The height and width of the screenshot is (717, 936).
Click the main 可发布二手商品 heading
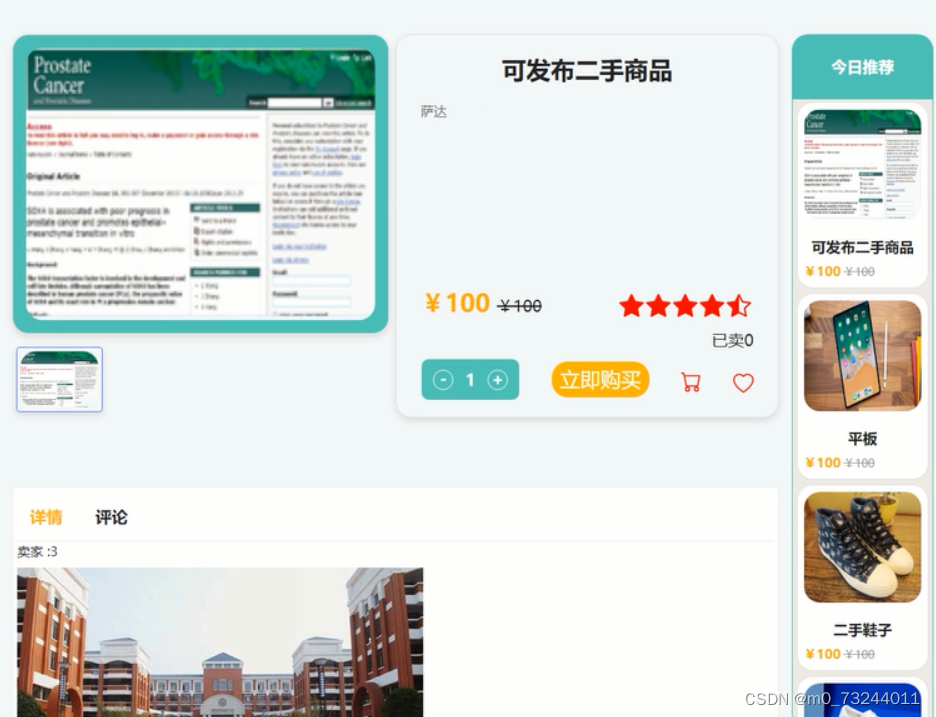click(587, 70)
